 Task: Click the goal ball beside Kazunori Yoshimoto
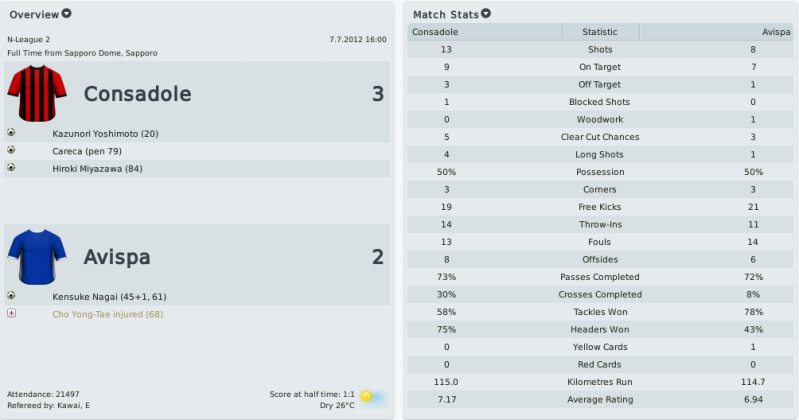pos(11,133)
